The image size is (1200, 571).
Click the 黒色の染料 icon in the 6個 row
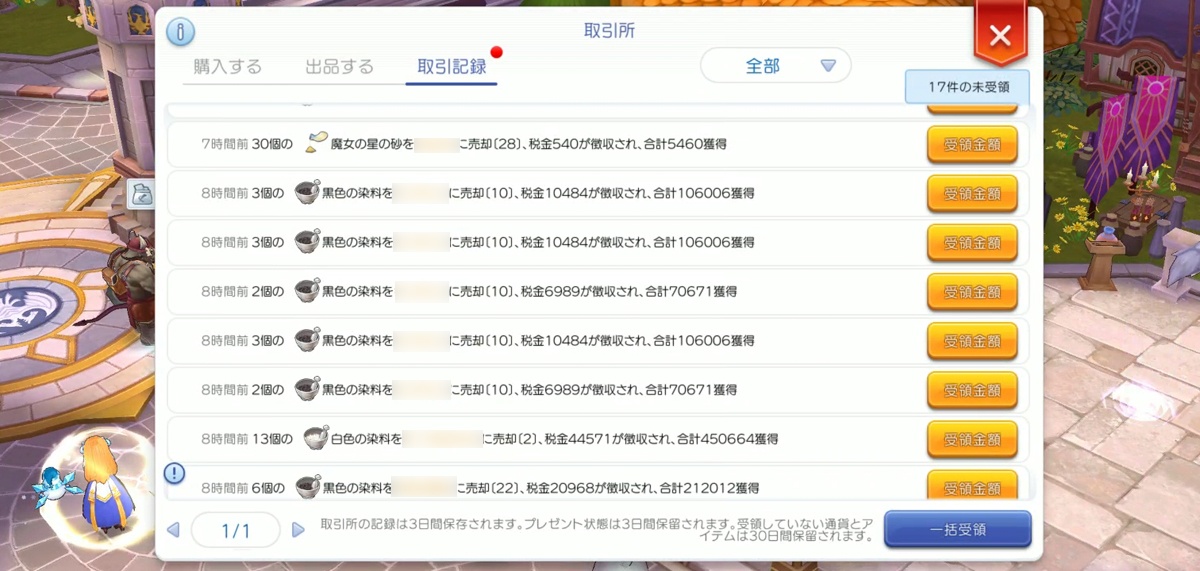308,487
